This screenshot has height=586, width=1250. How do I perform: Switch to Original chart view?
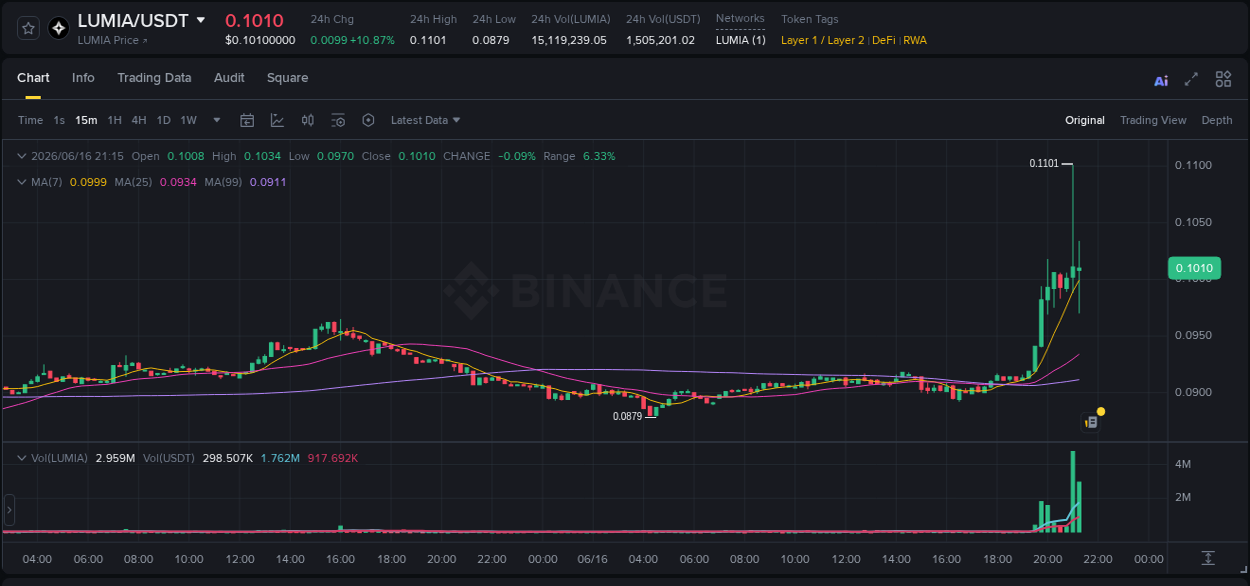1085,120
